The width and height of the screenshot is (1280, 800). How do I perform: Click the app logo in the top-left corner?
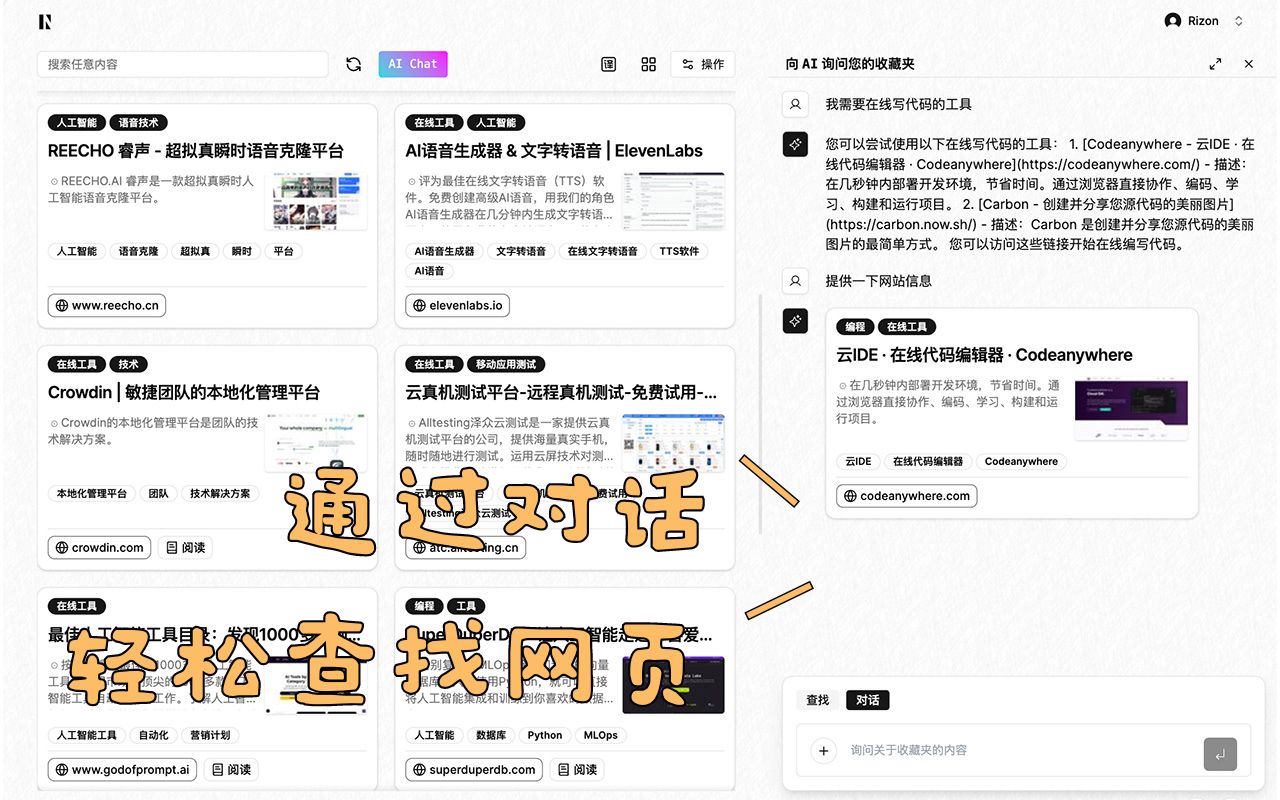(43, 20)
